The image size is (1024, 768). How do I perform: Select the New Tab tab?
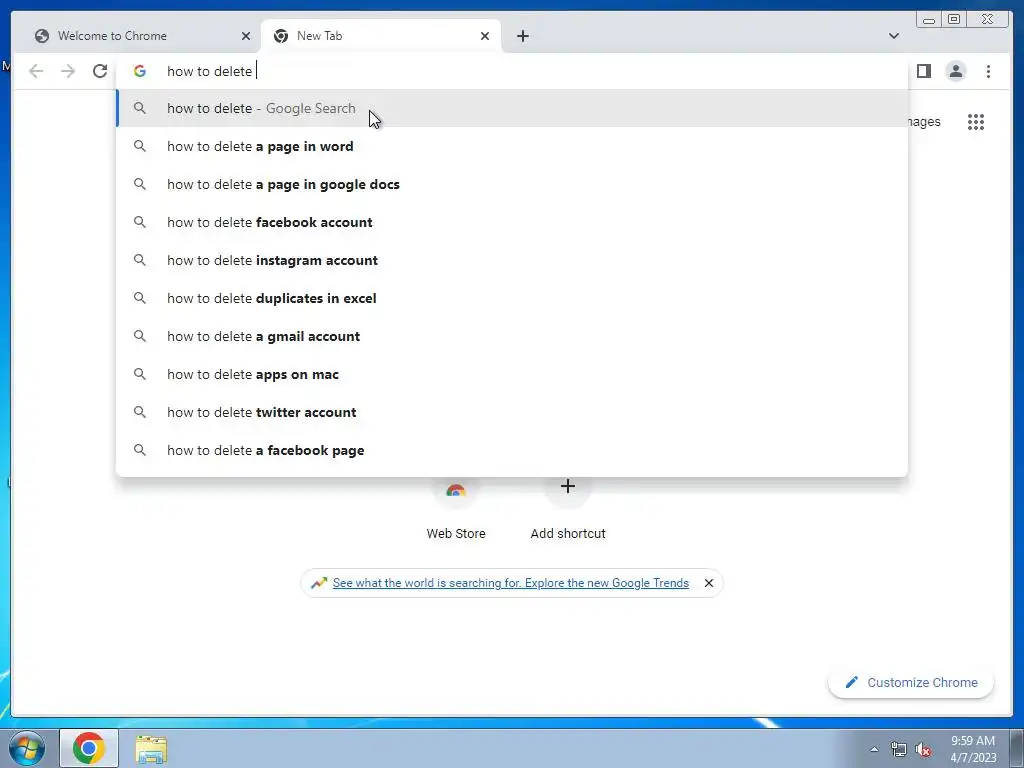tap(381, 36)
